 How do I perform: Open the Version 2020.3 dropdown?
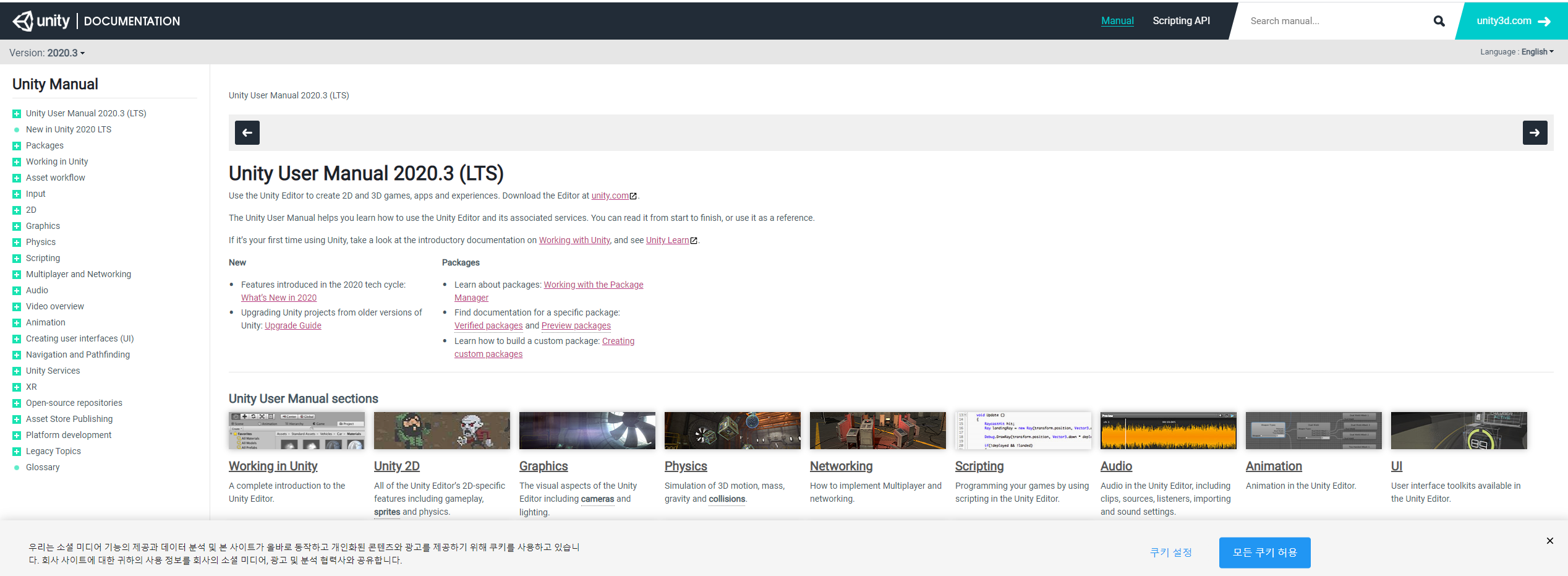click(x=47, y=53)
